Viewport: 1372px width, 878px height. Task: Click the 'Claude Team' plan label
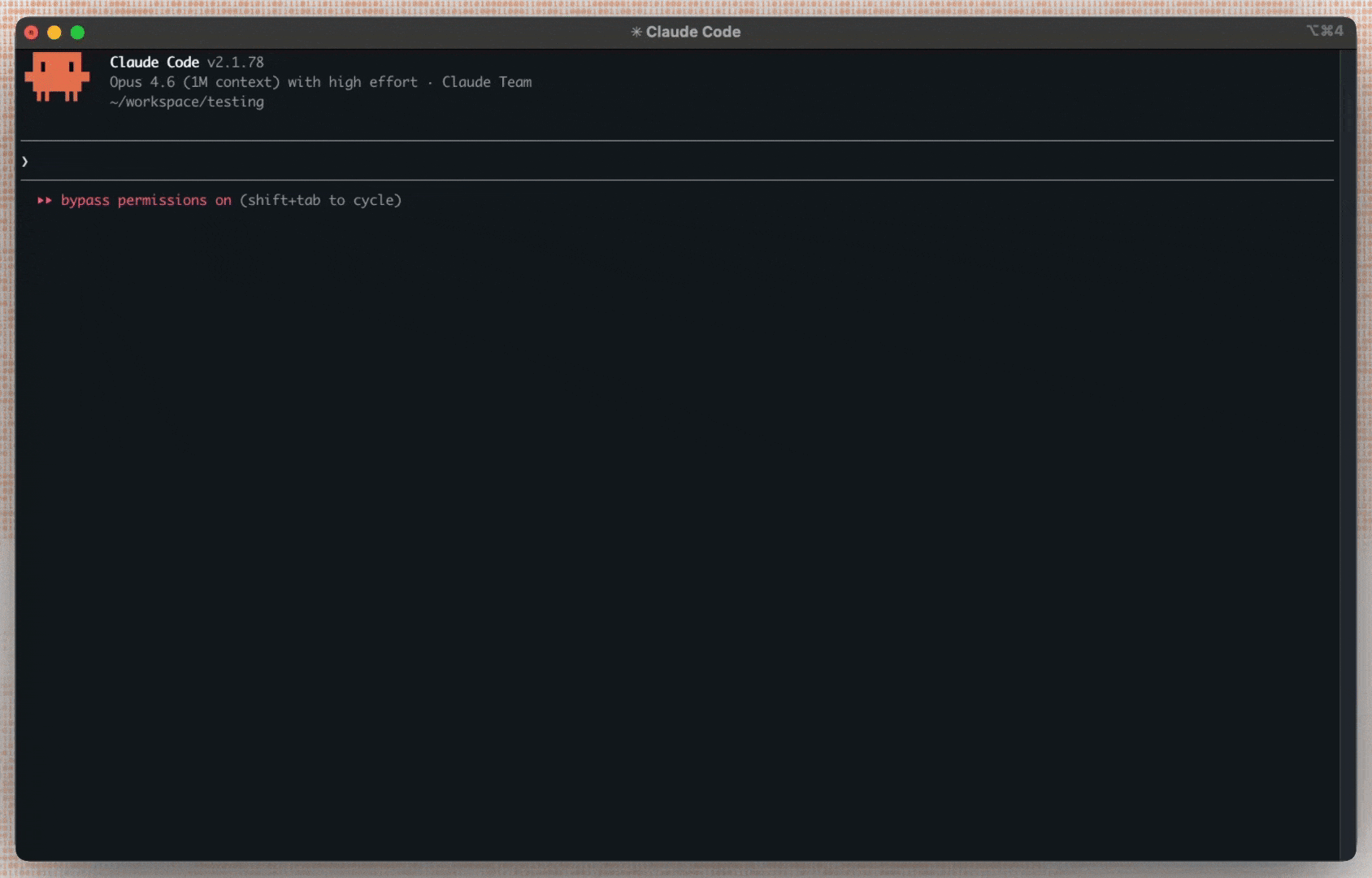[x=486, y=82]
